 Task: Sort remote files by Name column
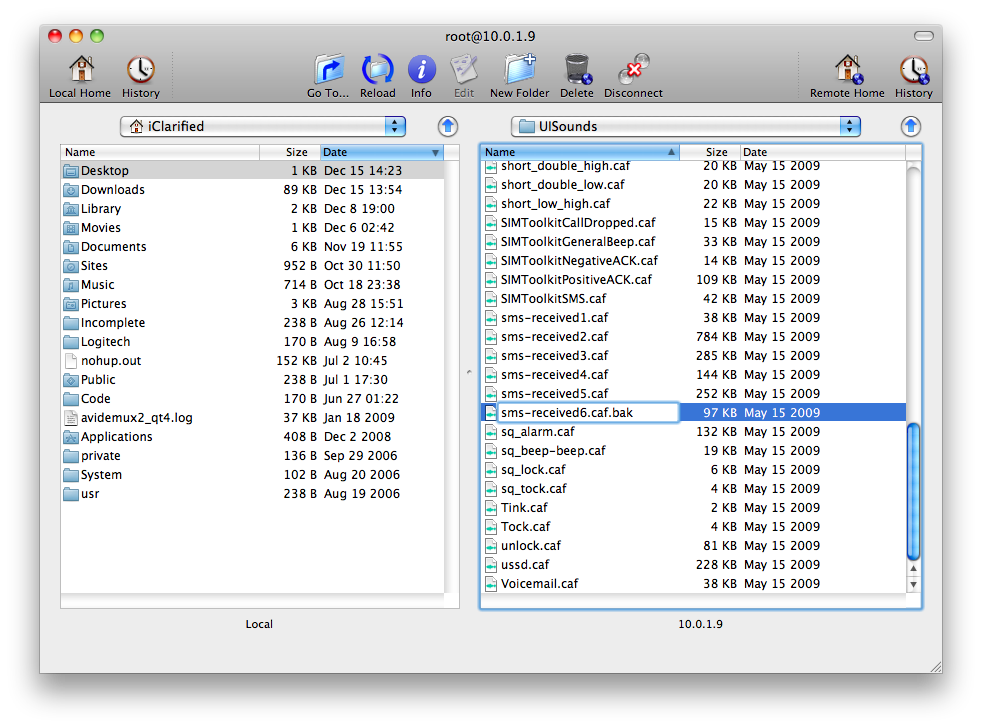(578, 152)
